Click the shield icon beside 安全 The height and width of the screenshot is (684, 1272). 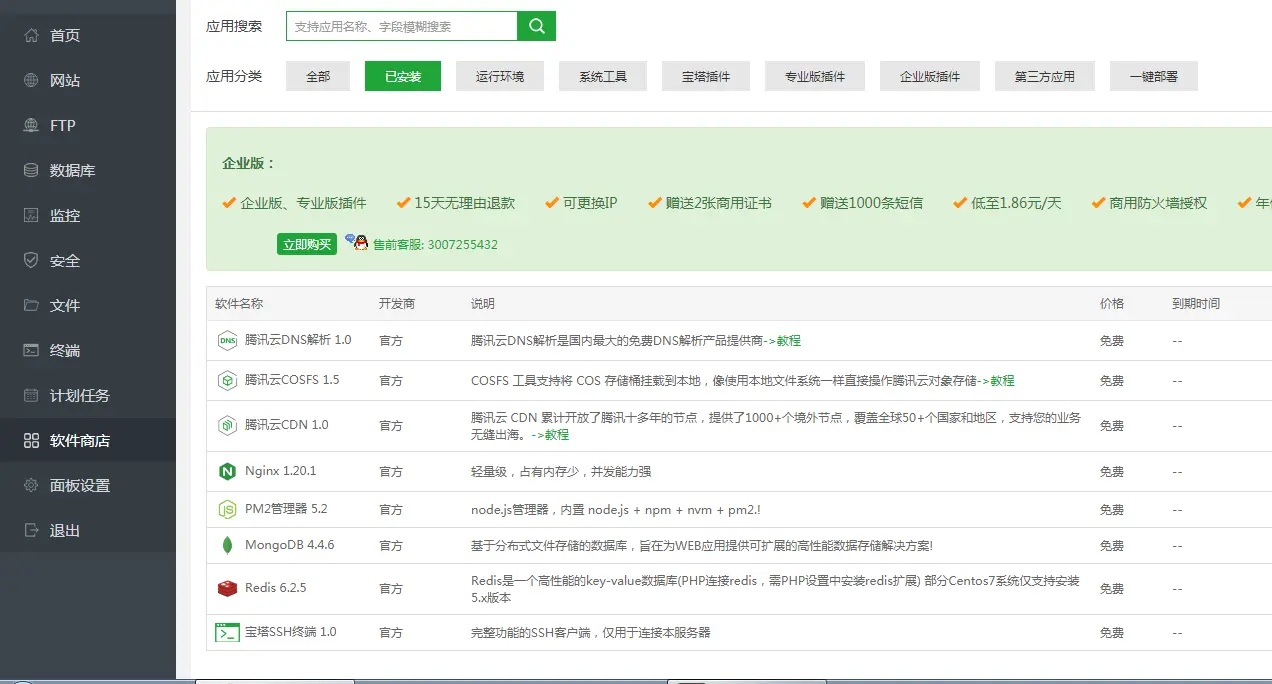coord(31,260)
